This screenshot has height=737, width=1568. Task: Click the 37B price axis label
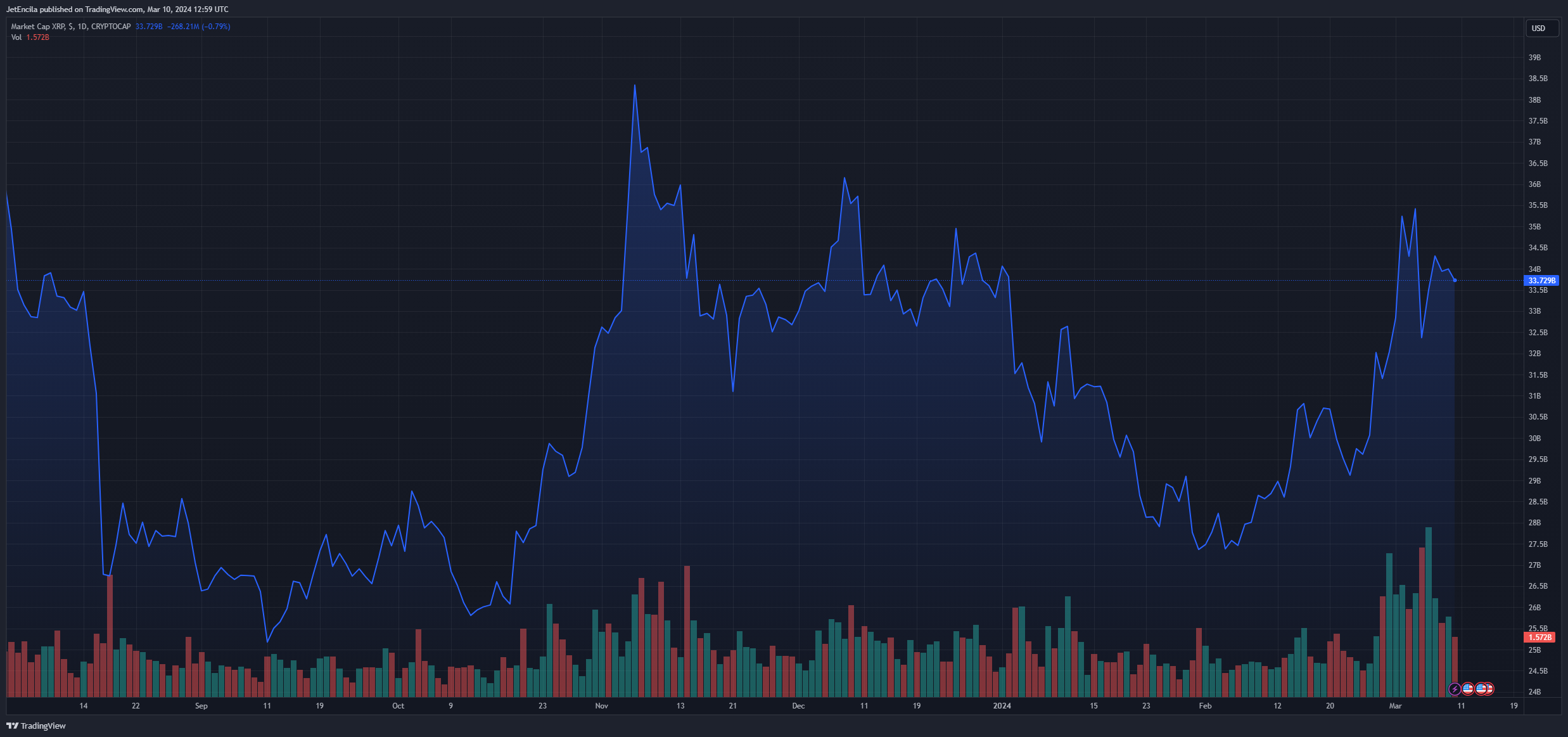(1534, 142)
